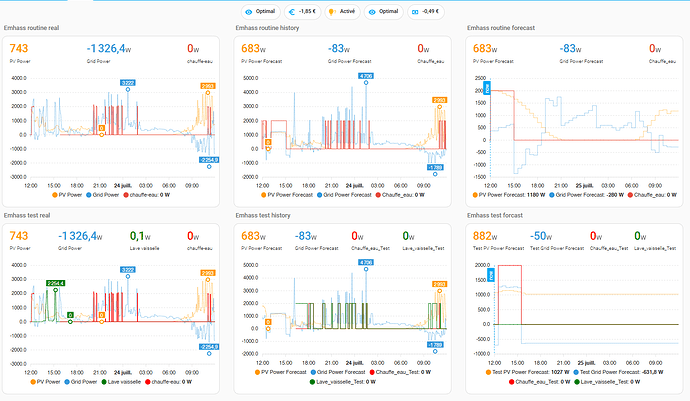Toggle Grid Power Forecast in Emhass routine history legend
Image resolution: width=690 pixels, height=401 pixels.
coord(344,195)
